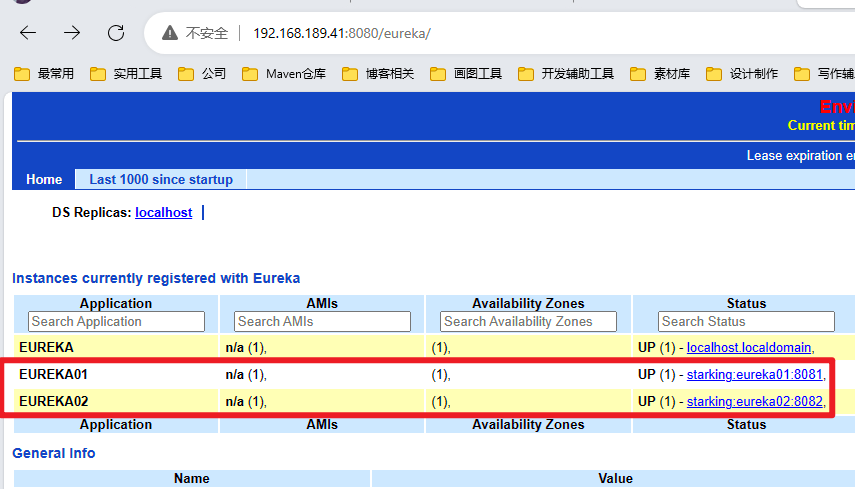Click the Search Availability Zones field
This screenshot has width=855, height=489.
(528, 322)
